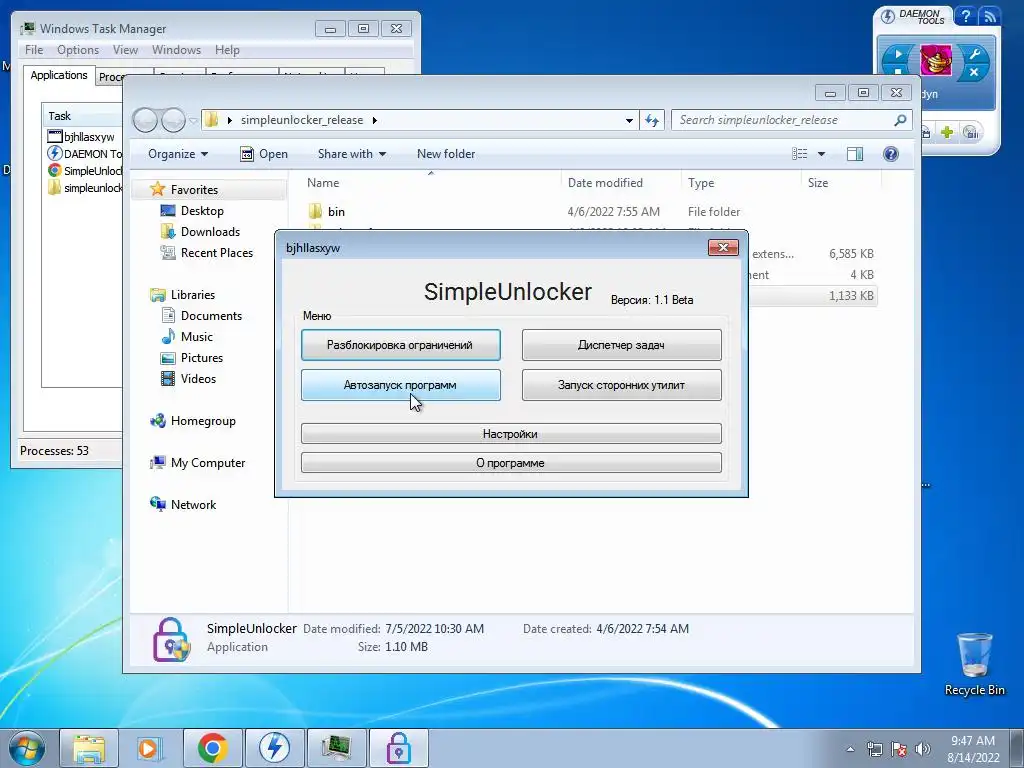Click New folder in Explorer toolbar

(446, 154)
